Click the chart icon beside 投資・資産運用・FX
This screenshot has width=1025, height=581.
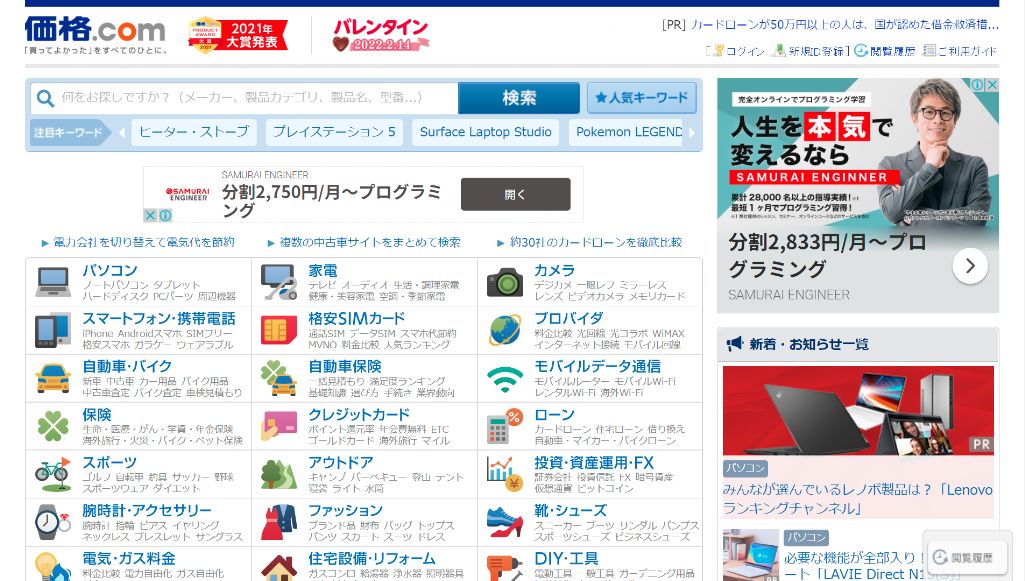pos(505,474)
